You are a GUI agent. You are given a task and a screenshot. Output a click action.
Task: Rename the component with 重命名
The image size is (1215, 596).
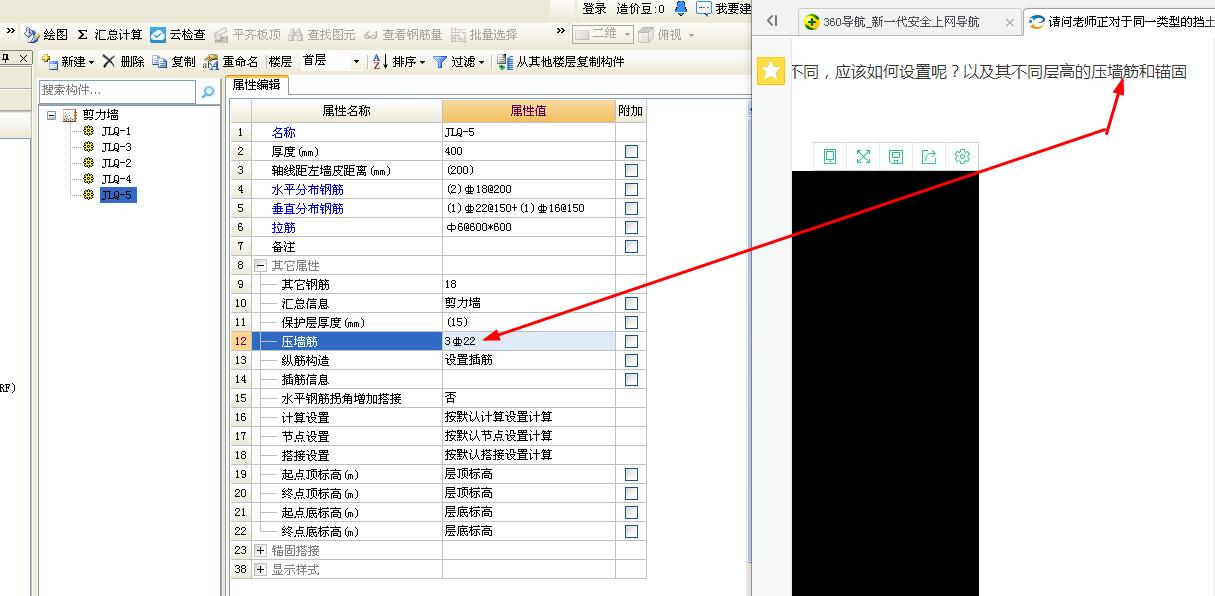[231, 62]
